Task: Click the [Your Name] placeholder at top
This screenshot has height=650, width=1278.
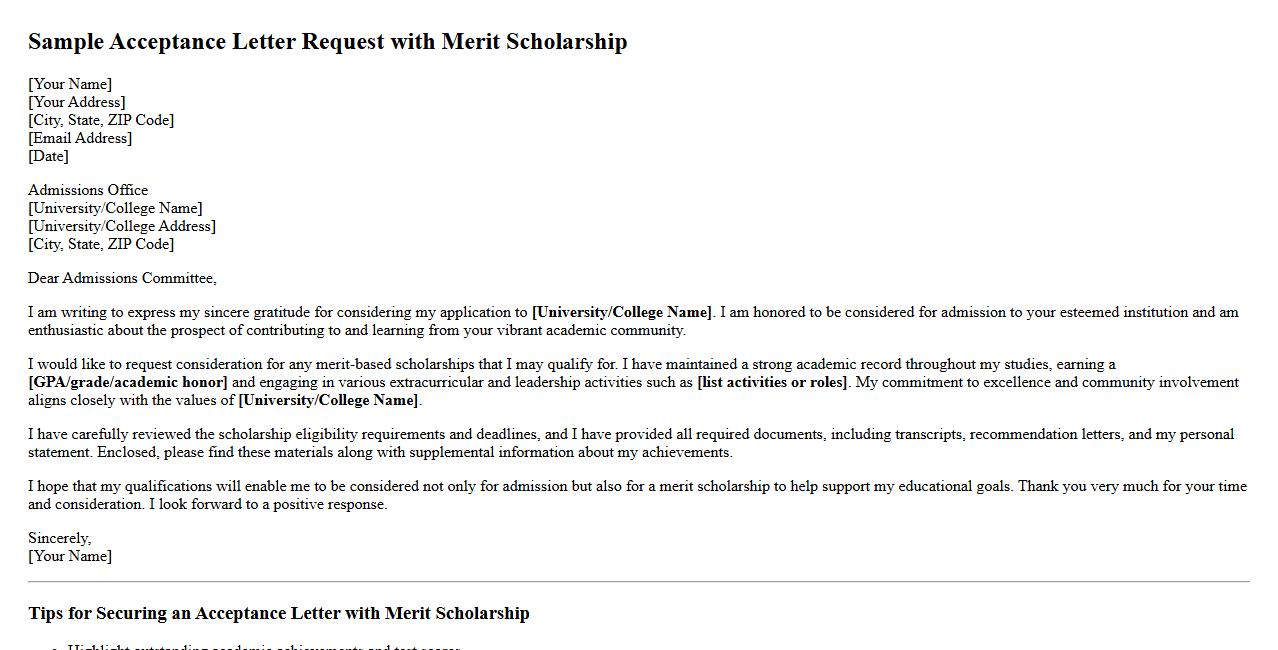Action: click(70, 84)
